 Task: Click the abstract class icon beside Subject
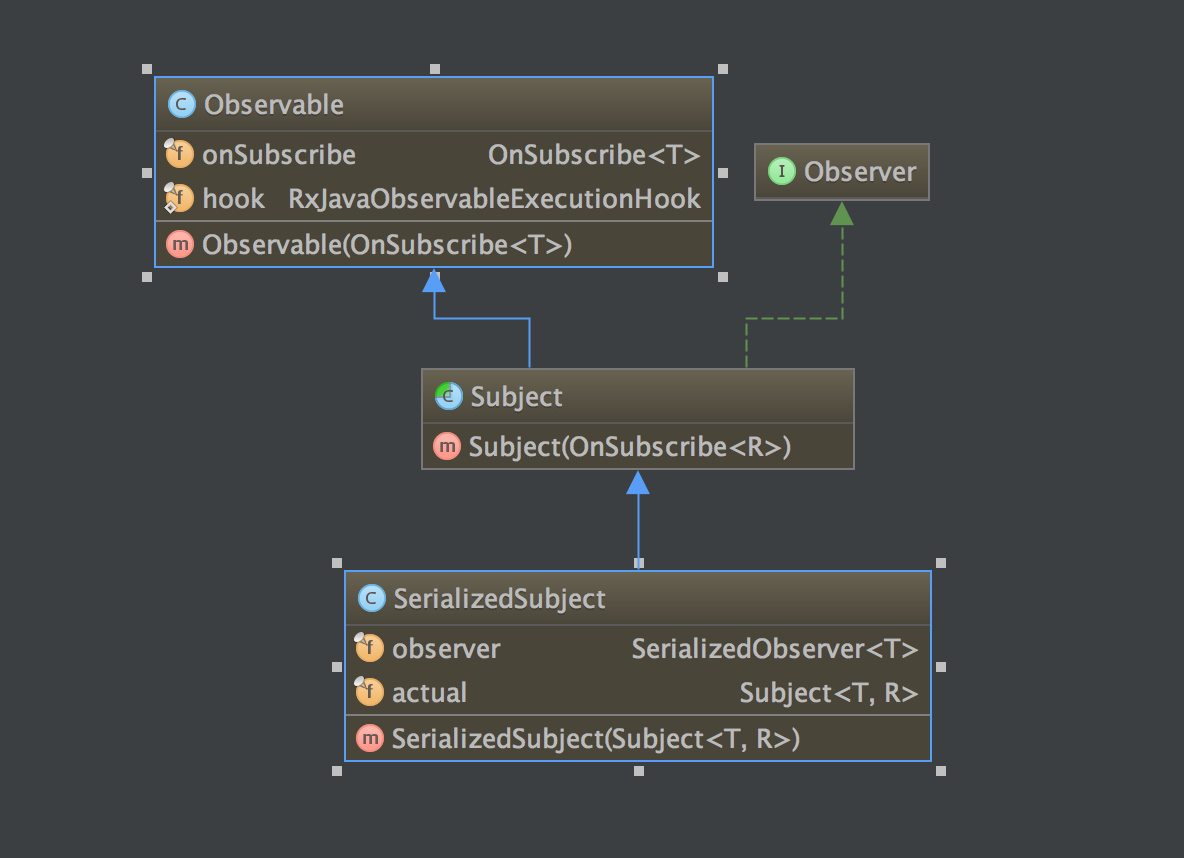(449, 396)
